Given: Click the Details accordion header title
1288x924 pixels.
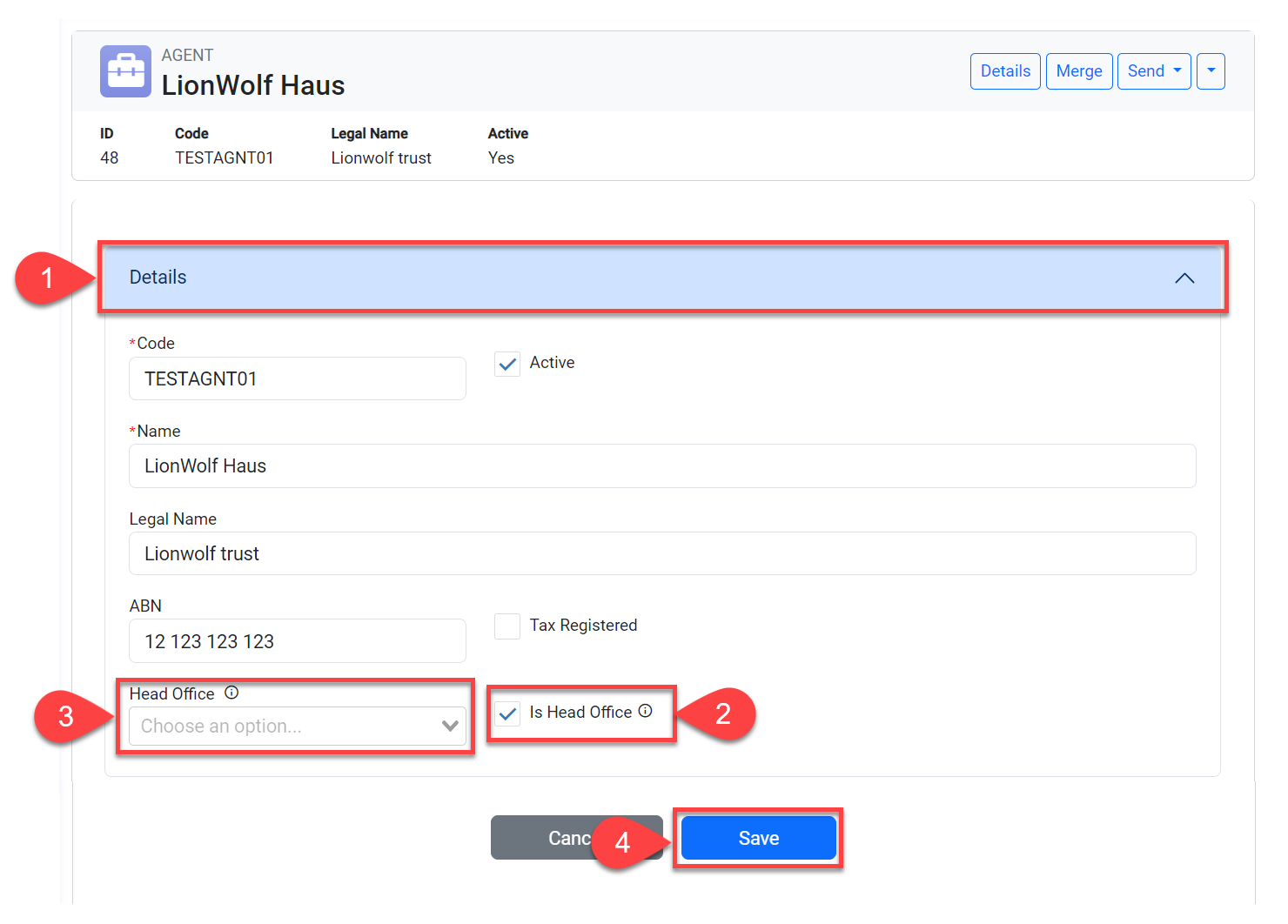Looking at the screenshot, I should [x=158, y=278].
